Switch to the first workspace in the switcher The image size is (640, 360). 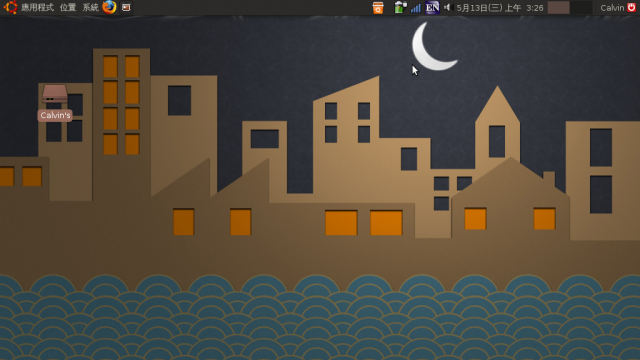coord(558,7)
